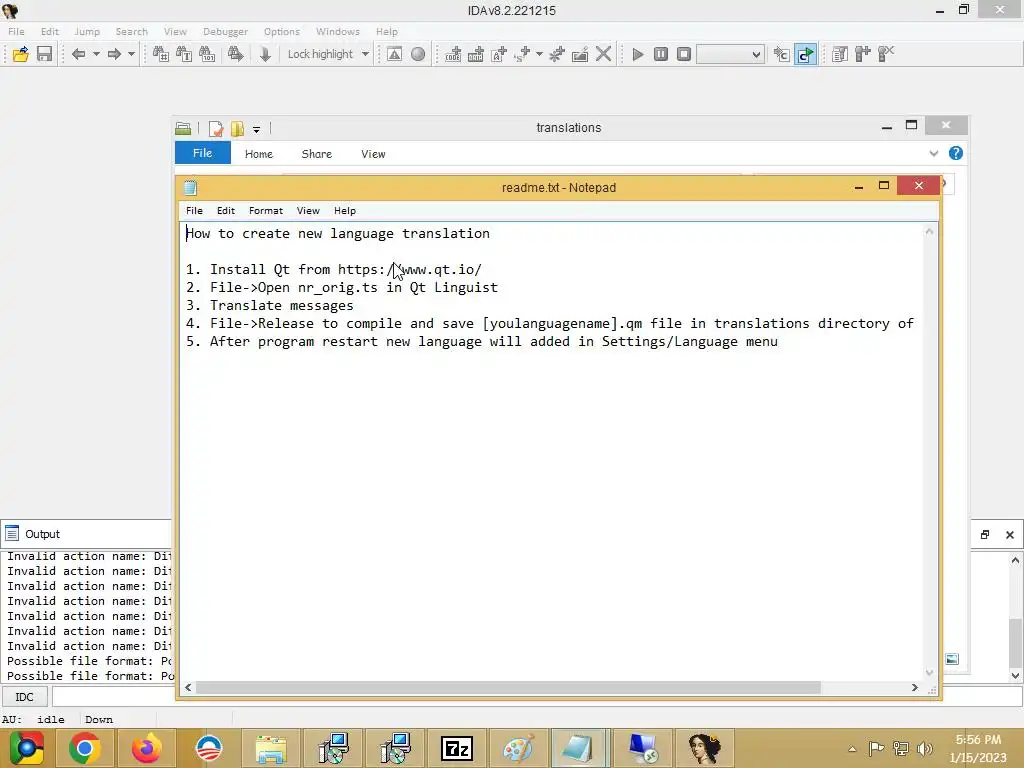1024x768 pixels.
Task: Click the add string icon in toolbar
Action: pyautogui.click(x=499, y=54)
